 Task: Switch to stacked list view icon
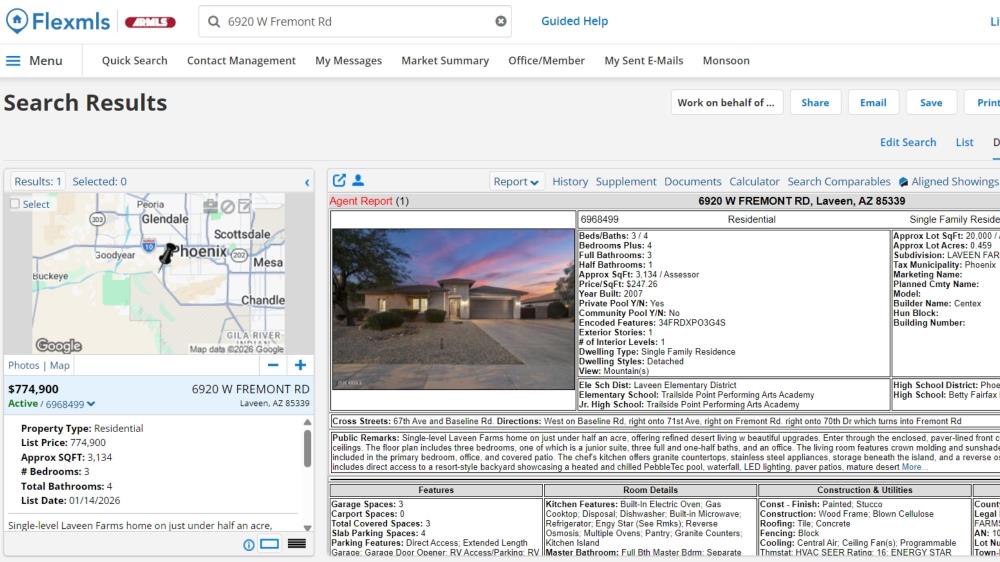coord(296,544)
